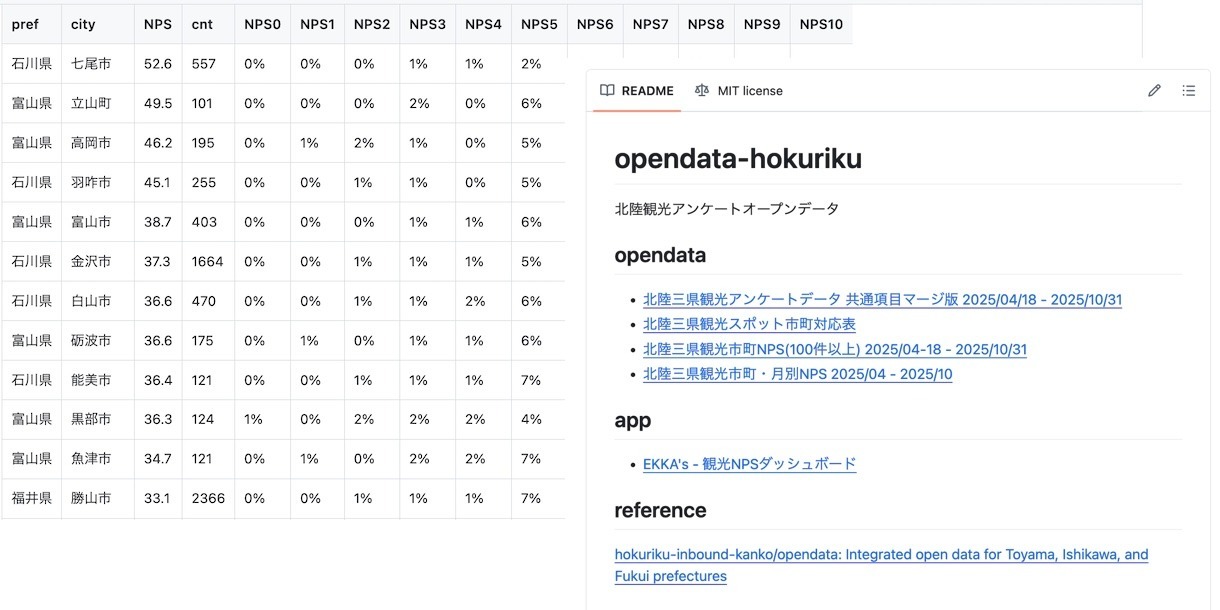Image resolution: width=1220 pixels, height=610 pixels.
Task: Click the edit pencil icon in README
Action: tap(1154, 91)
